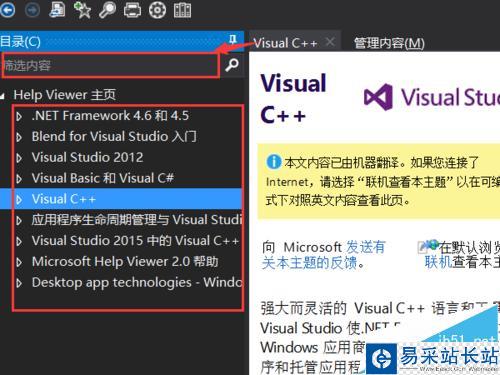Click the Print icon in toolbar

click(132, 10)
